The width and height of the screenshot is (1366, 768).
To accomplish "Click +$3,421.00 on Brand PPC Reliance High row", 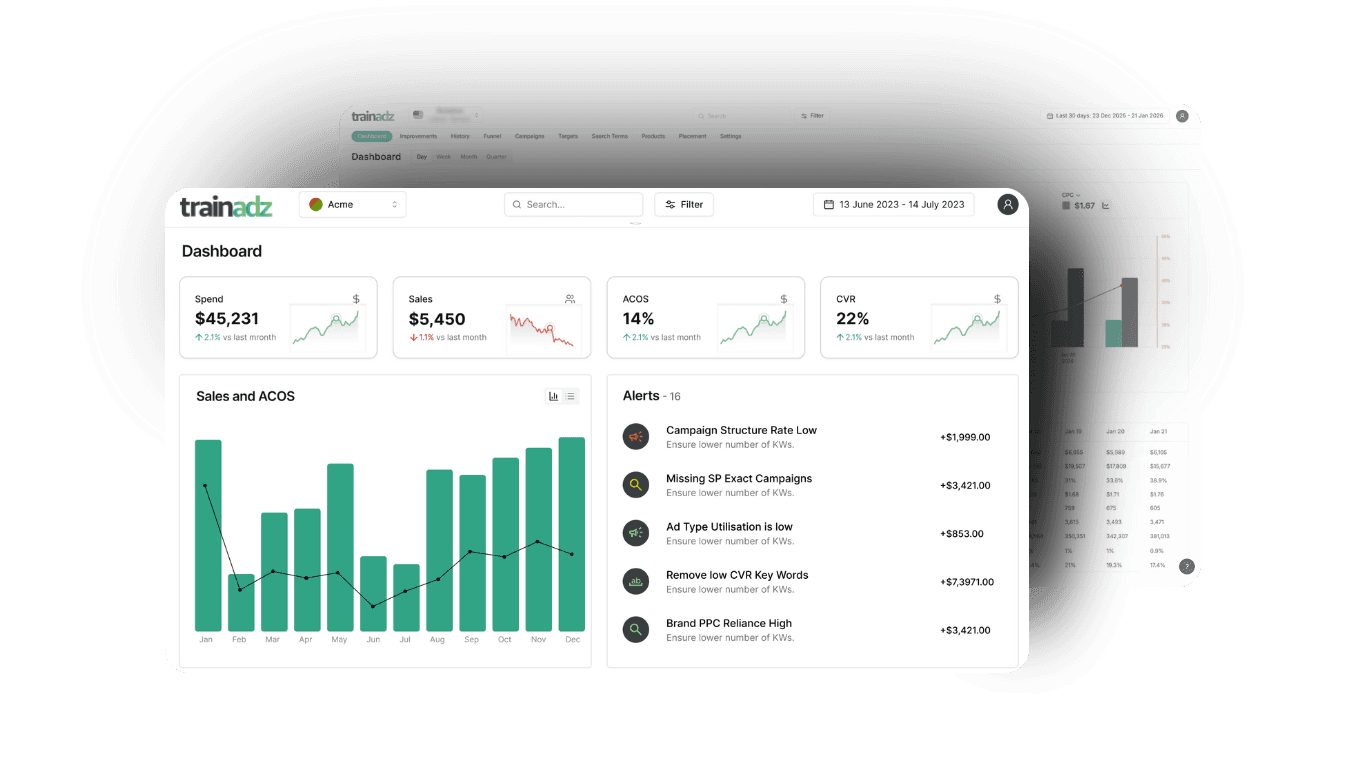I will coord(965,630).
